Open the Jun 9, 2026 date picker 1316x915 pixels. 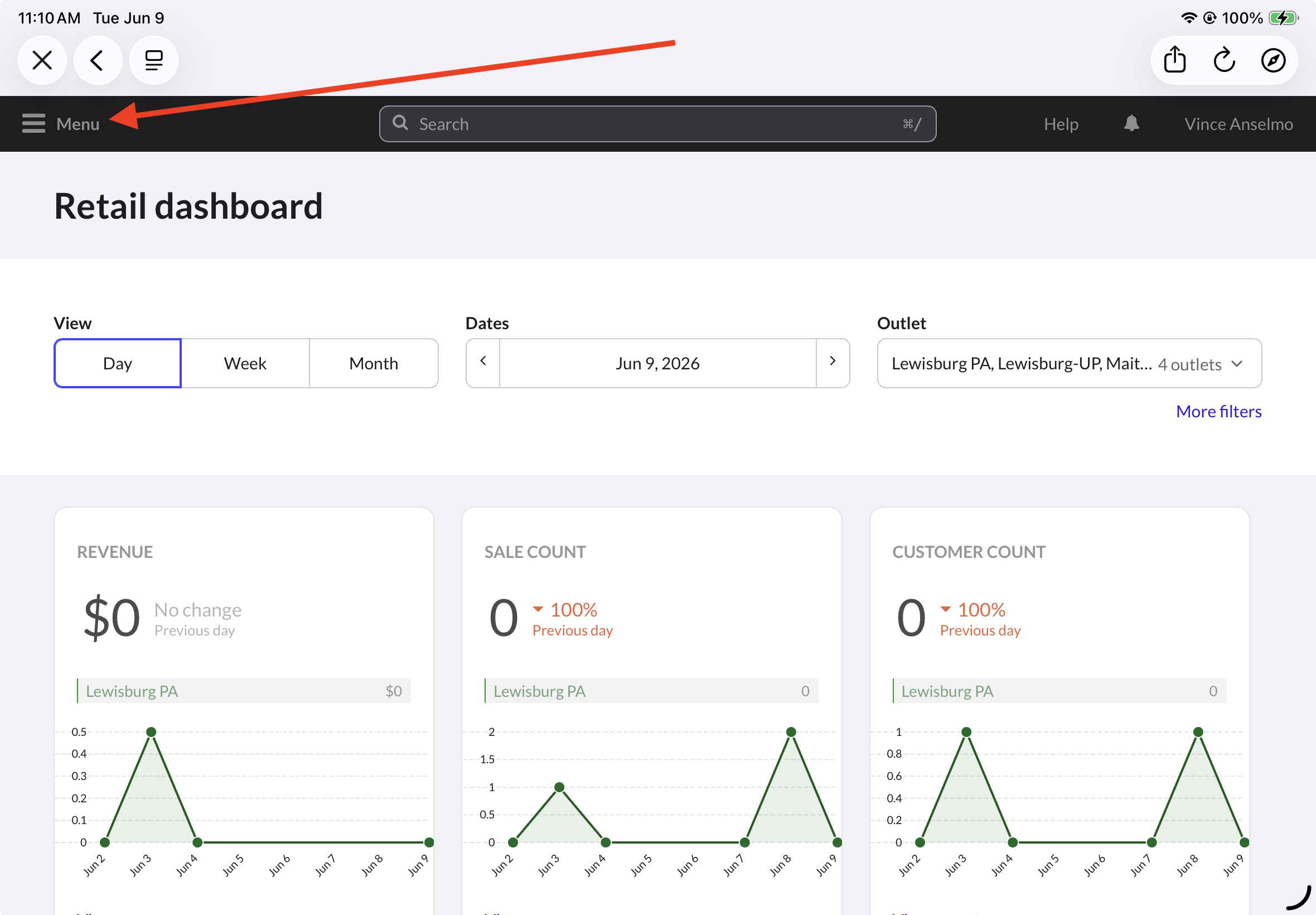click(x=657, y=363)
